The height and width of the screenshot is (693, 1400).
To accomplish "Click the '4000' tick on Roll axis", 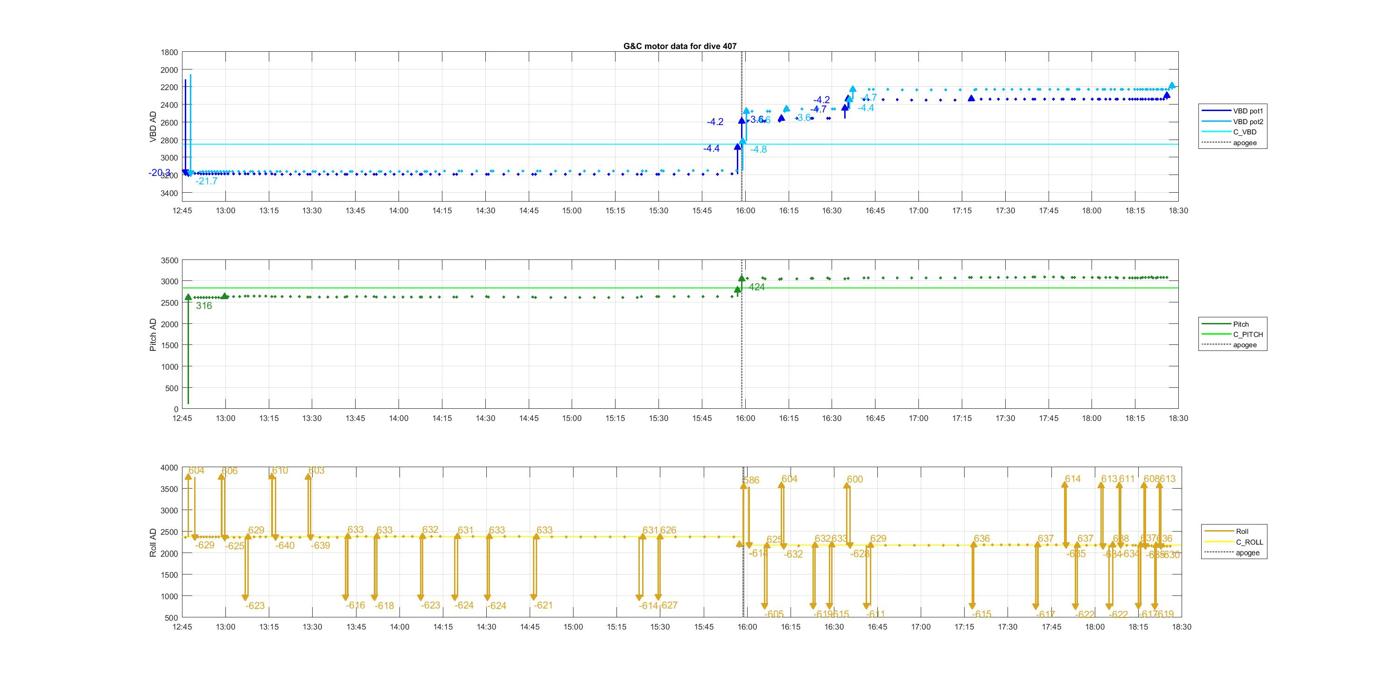I will tap(169, 468).
